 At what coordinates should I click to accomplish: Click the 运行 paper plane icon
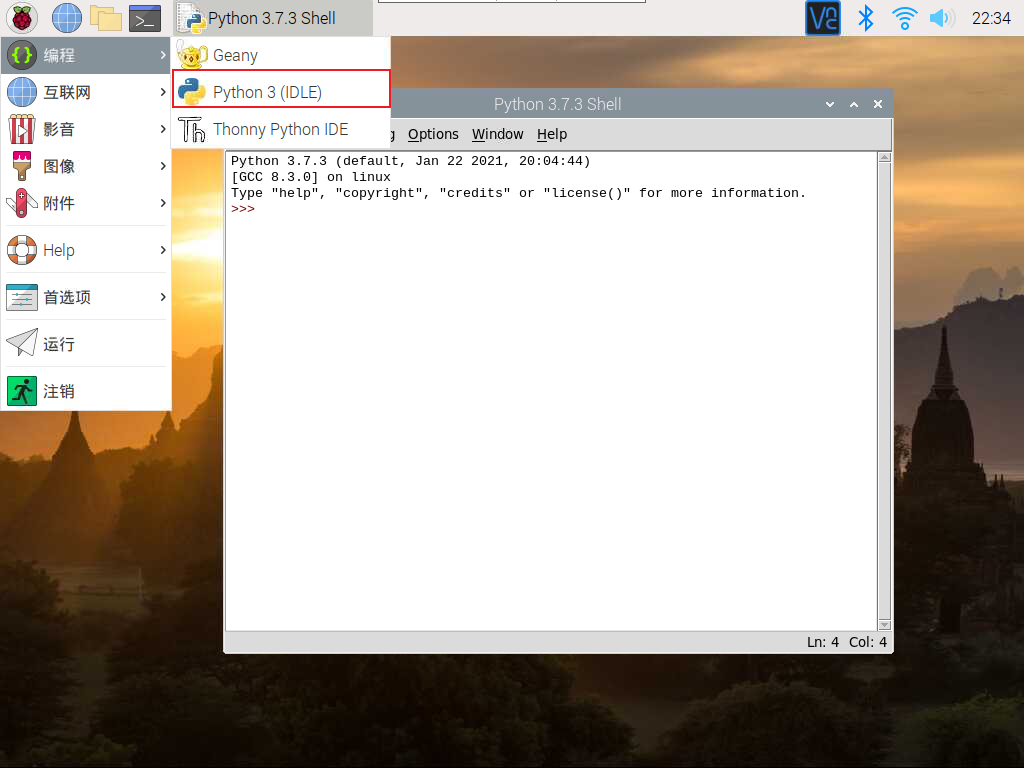click(22, 343)
